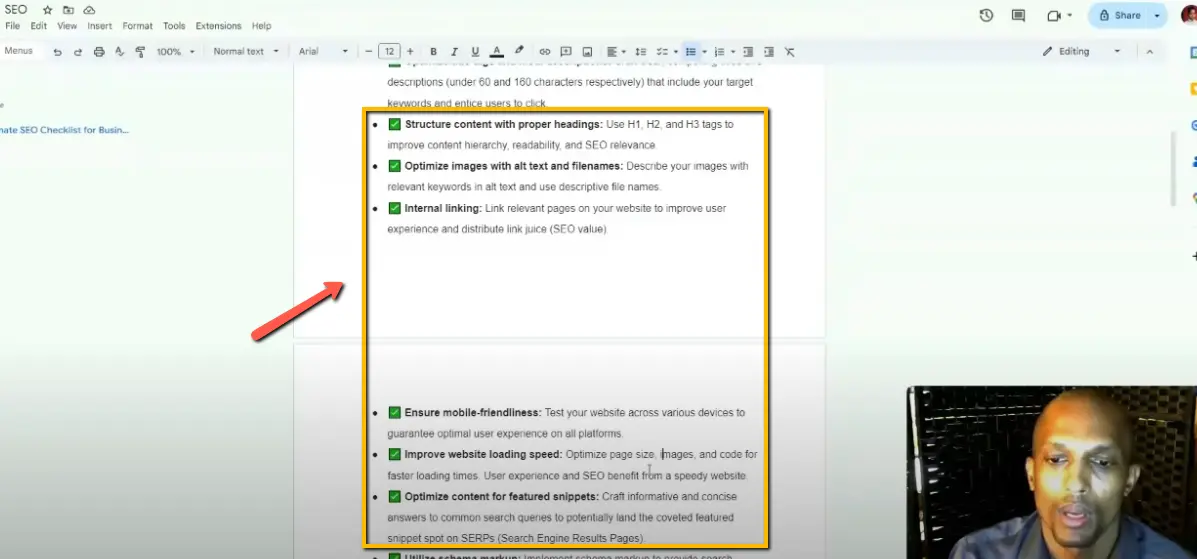Open the Arial font dropdown
Viewport: 1197px width, 559px height.
[323, 52]
